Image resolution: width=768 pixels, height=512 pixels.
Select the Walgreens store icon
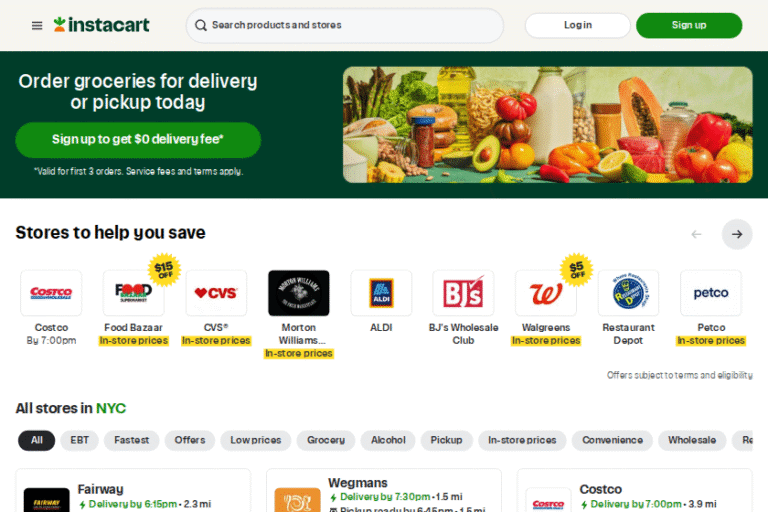coord(546,293)
